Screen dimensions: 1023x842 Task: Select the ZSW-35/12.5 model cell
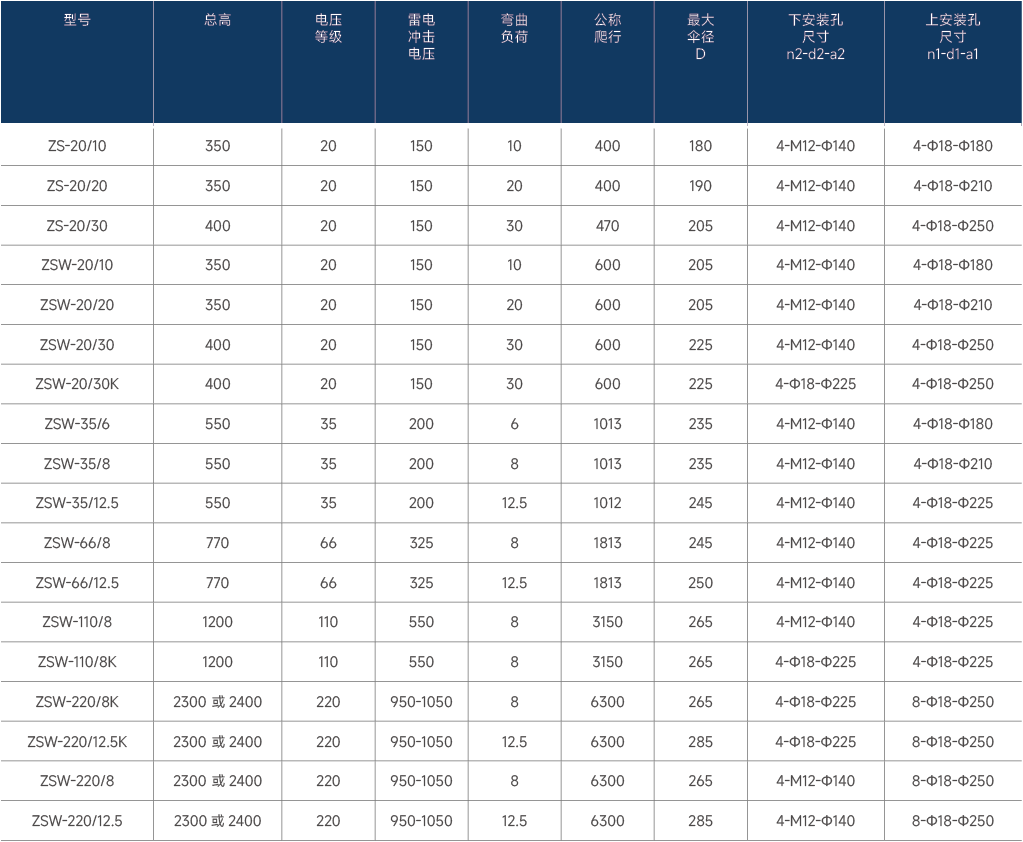tap(77, 503)
